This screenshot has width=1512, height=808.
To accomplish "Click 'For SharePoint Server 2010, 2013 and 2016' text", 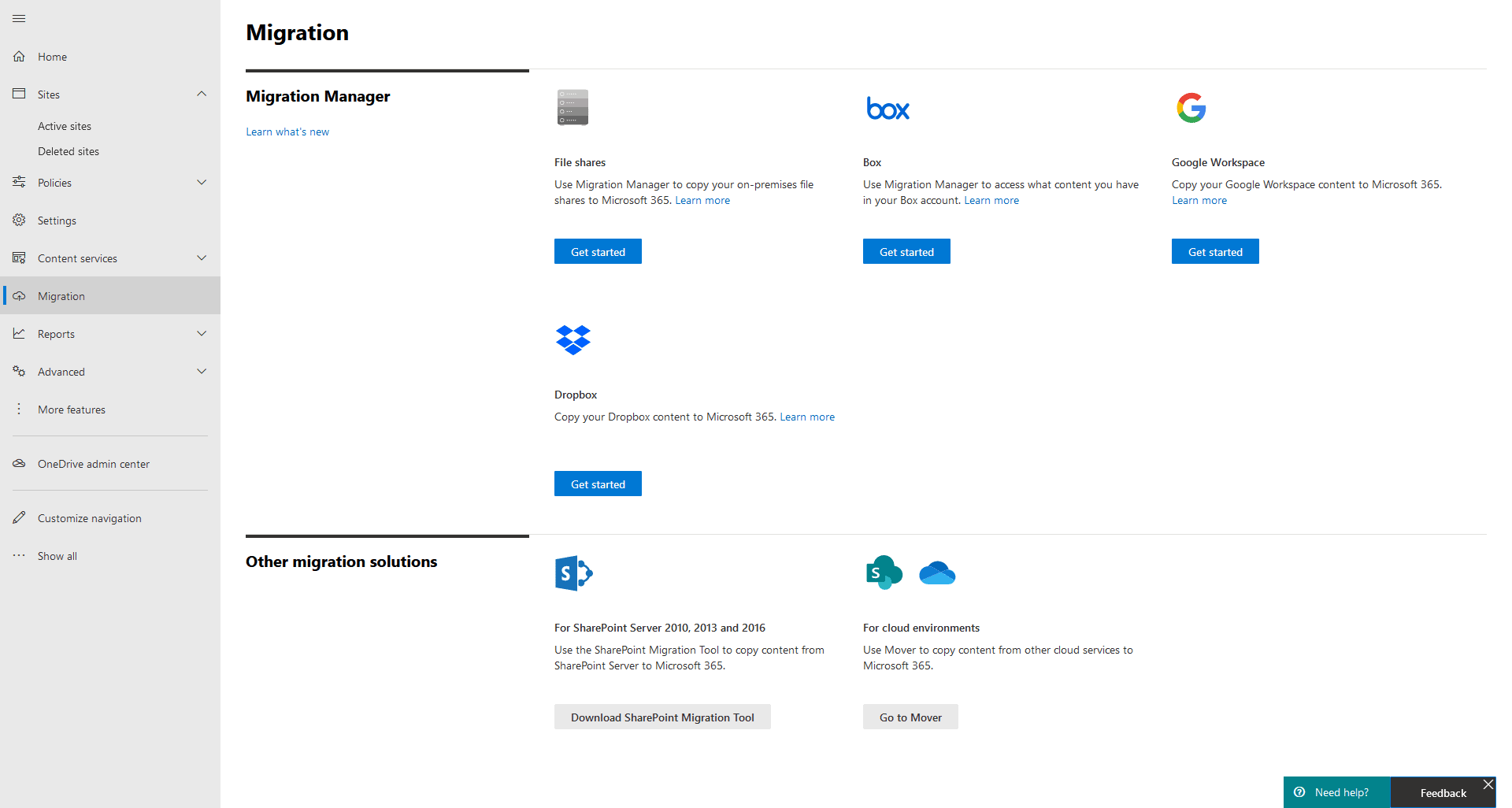I will 660,628.
